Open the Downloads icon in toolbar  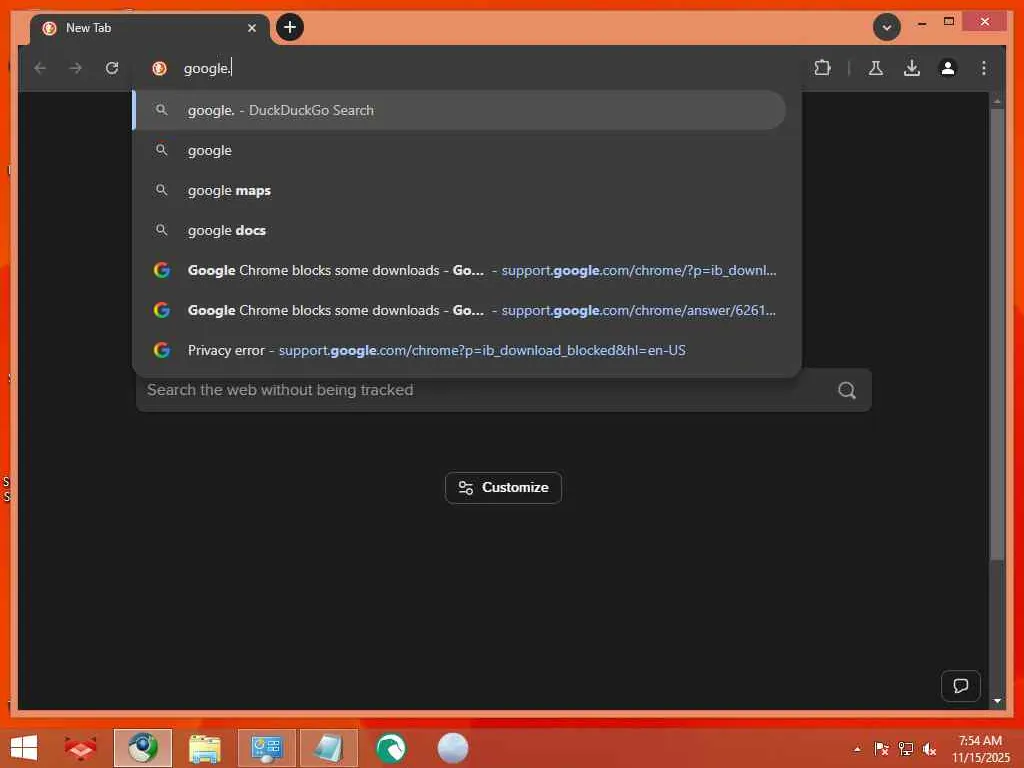[x=912, y=68]
